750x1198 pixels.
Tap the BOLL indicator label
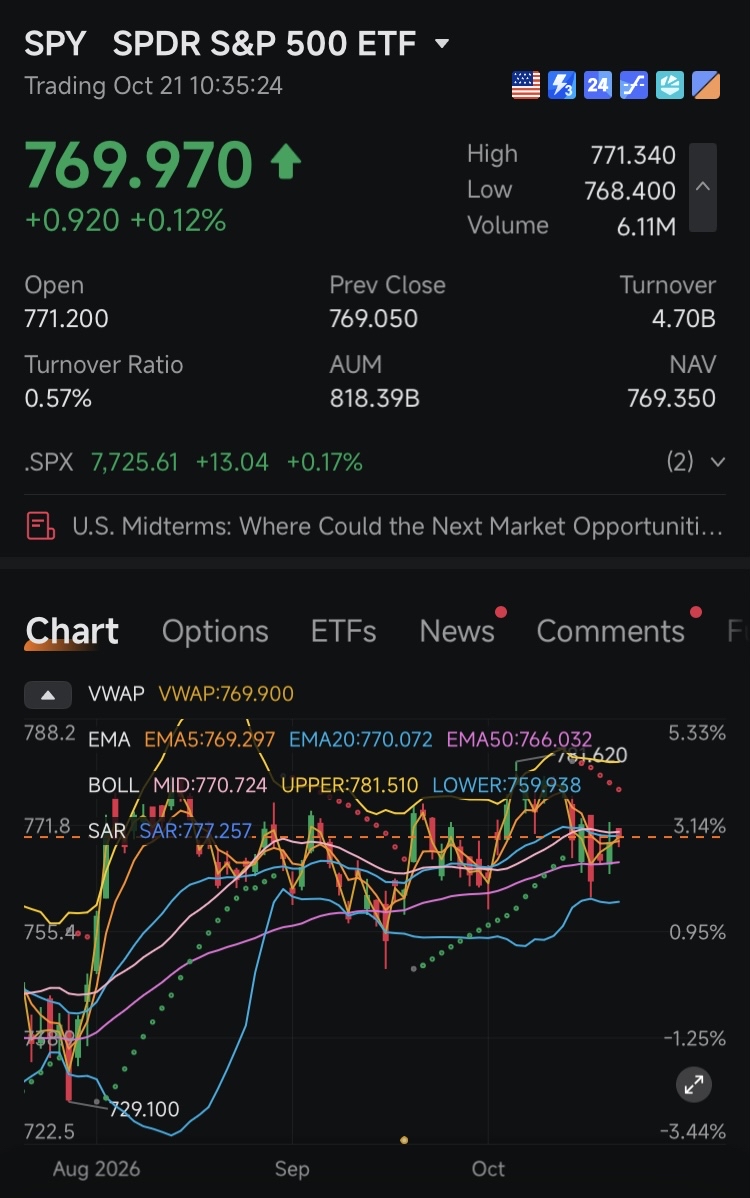tap(113, 785)
